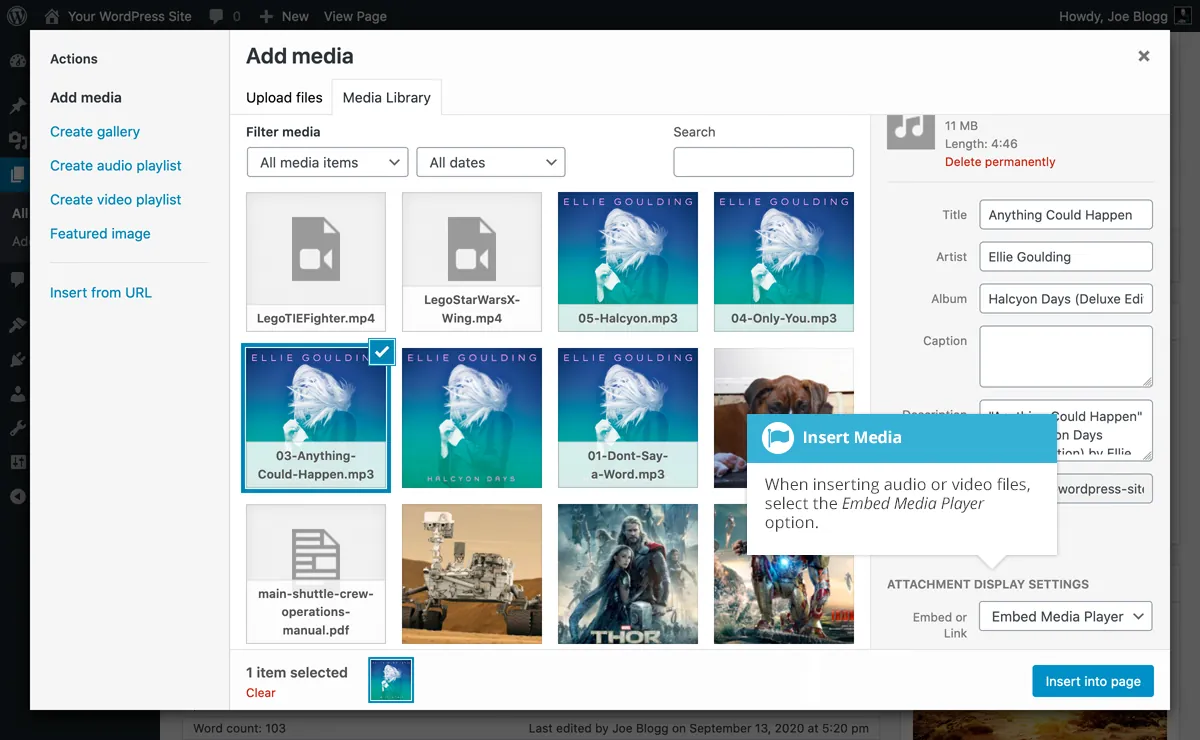Edit the Artist field Ellie Goulding
This screenshot has width=1200, height=740.
1066,256
